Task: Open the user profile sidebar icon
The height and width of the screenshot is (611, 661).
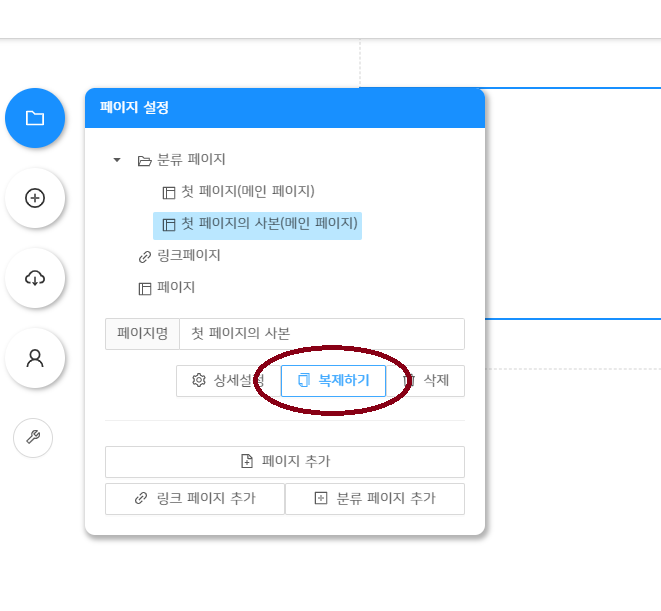Action: point(35,358)
